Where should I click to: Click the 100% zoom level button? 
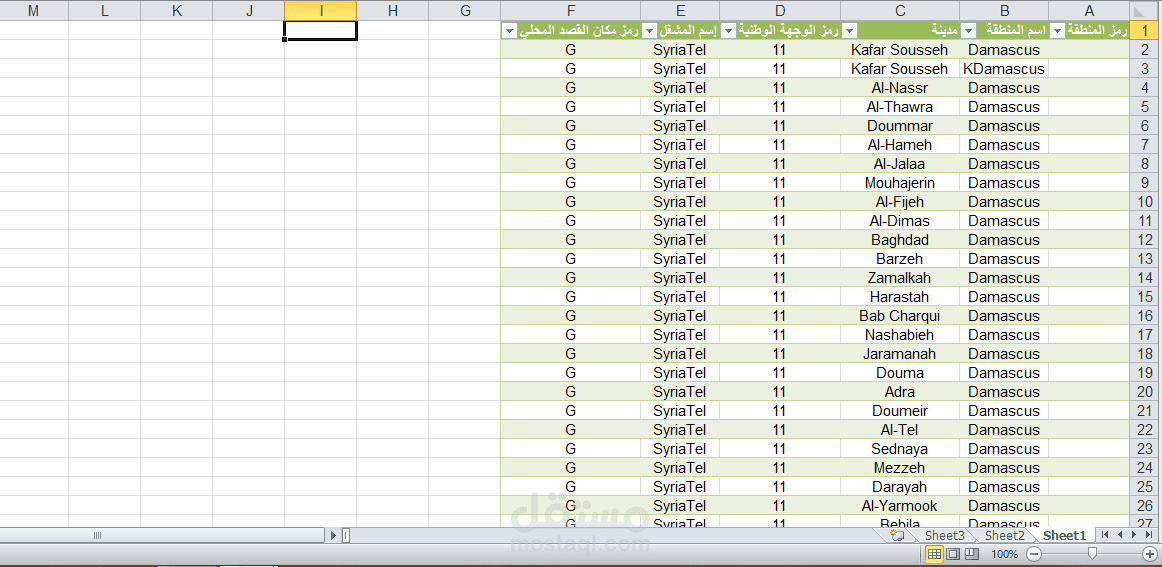tap(1004, 554)
